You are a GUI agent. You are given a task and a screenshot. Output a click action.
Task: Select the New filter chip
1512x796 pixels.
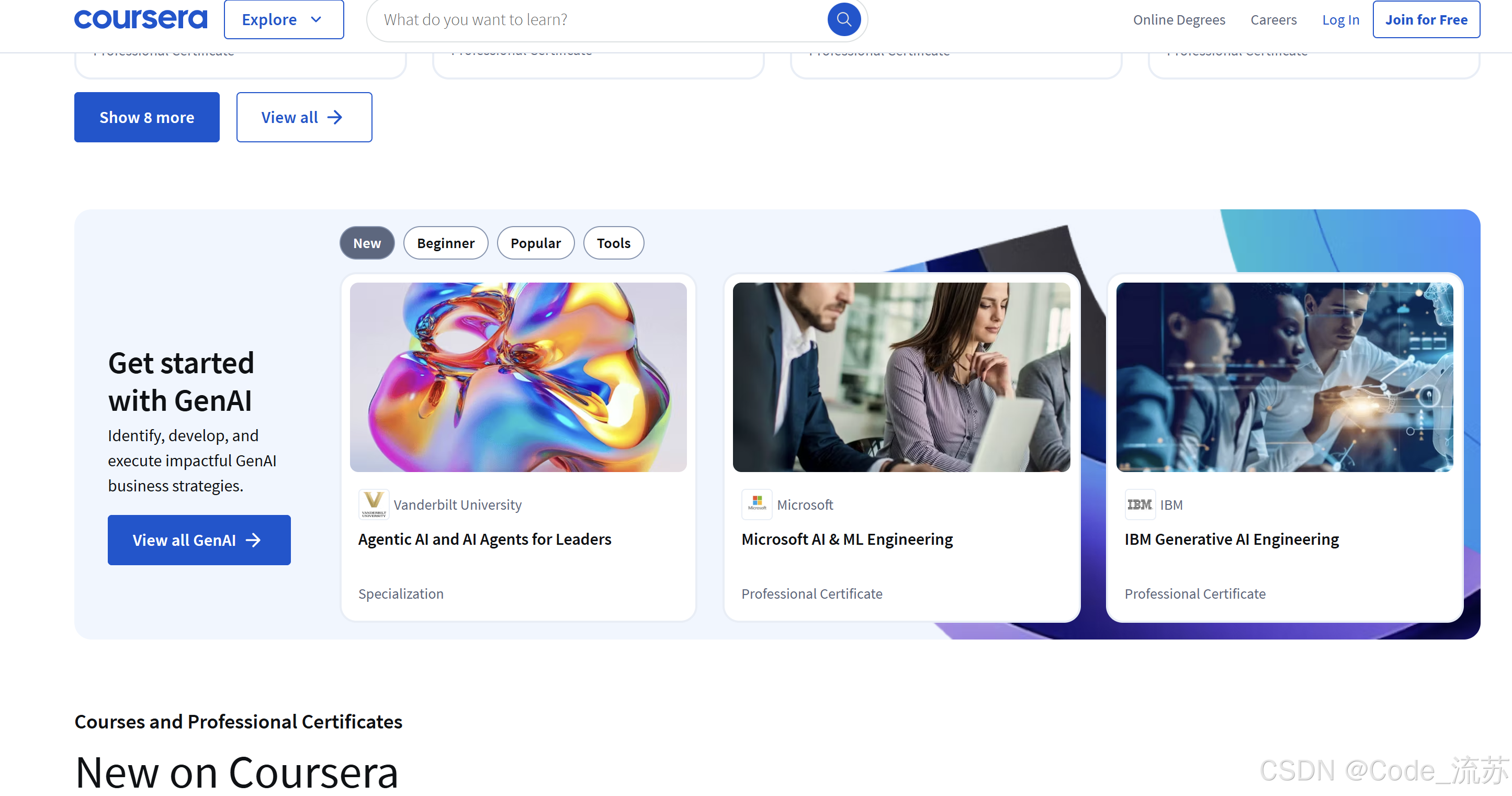[x=367, y=243]
